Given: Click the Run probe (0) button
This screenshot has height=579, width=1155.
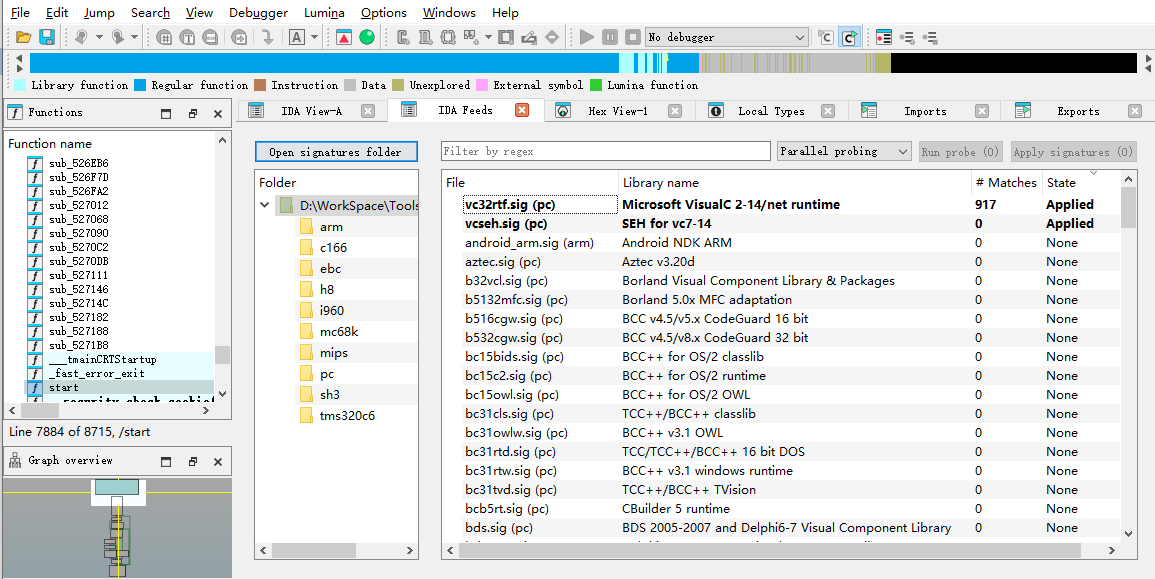Looking at the screenshot, I should click(x=960, y=152).
